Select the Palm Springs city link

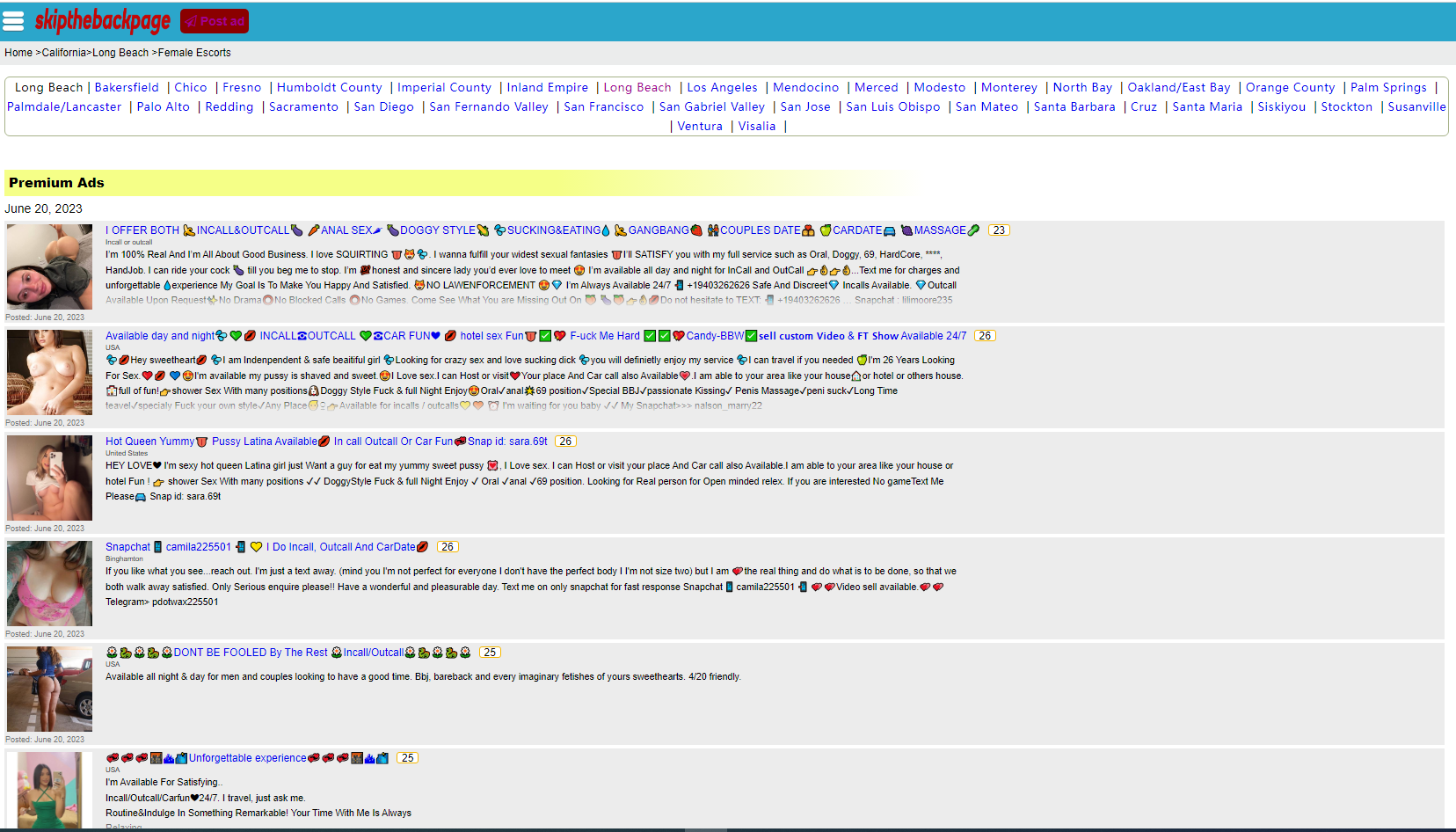click(x=1388, y=88)
